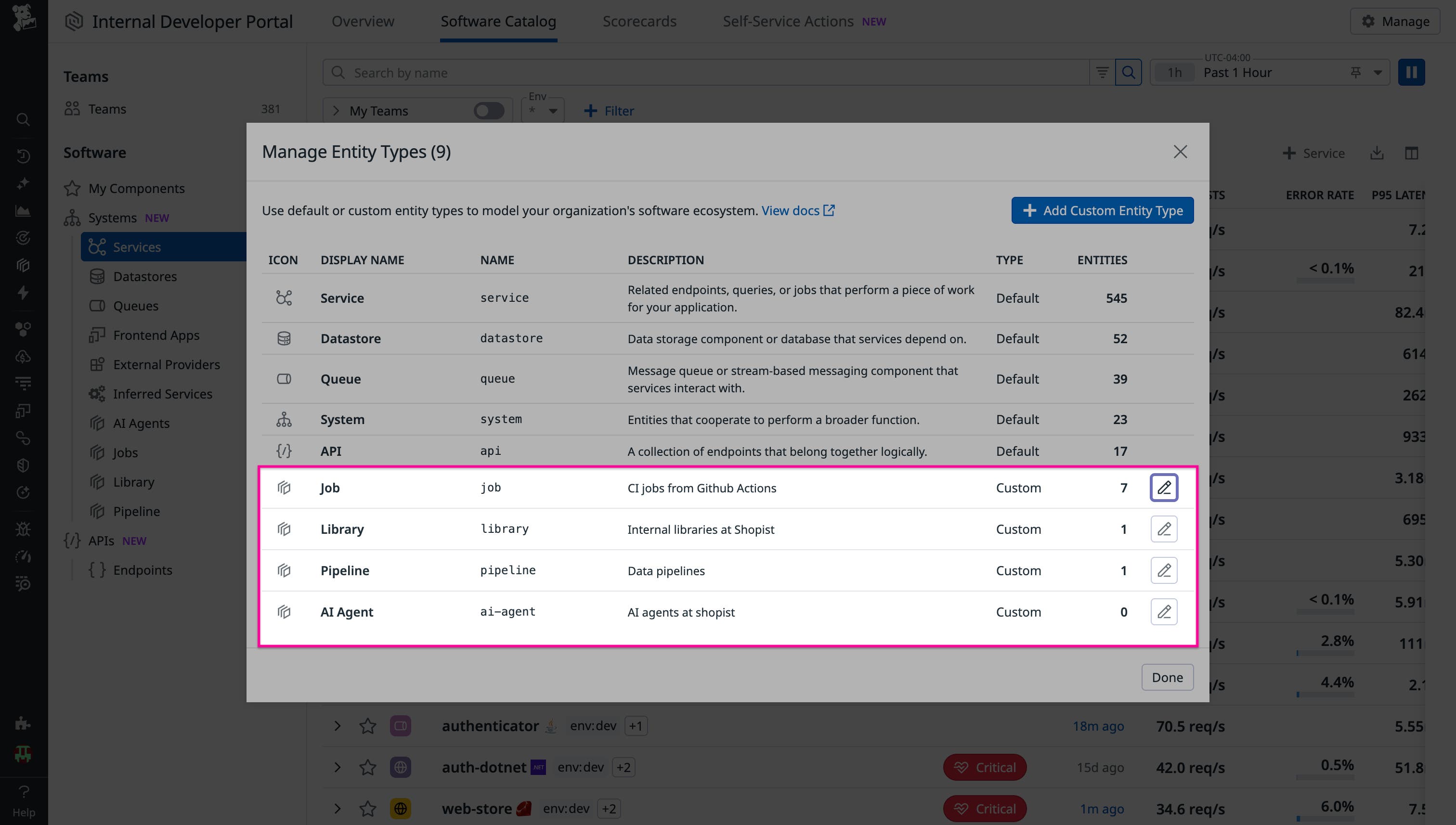Screen dimensions: 1456x825
Task: Open the search icon in the left navigation rail
Action: [23, 119]
